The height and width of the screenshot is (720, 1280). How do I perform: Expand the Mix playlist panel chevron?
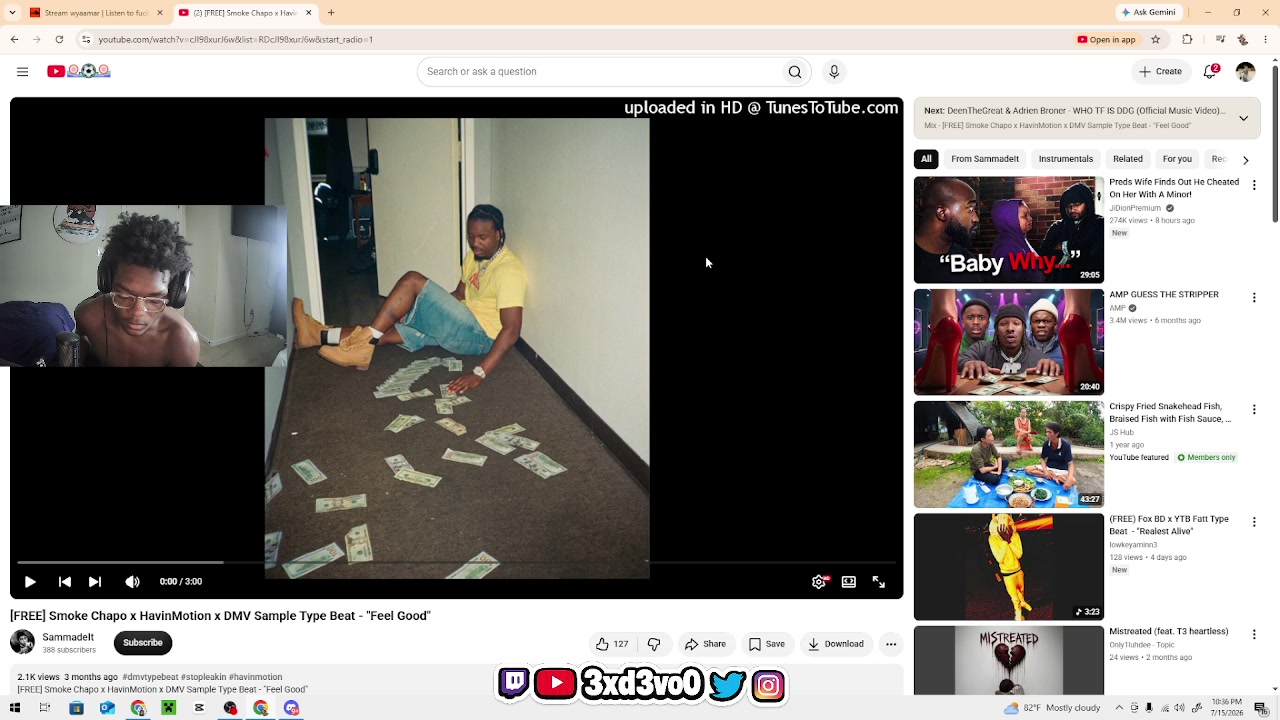1243,118
